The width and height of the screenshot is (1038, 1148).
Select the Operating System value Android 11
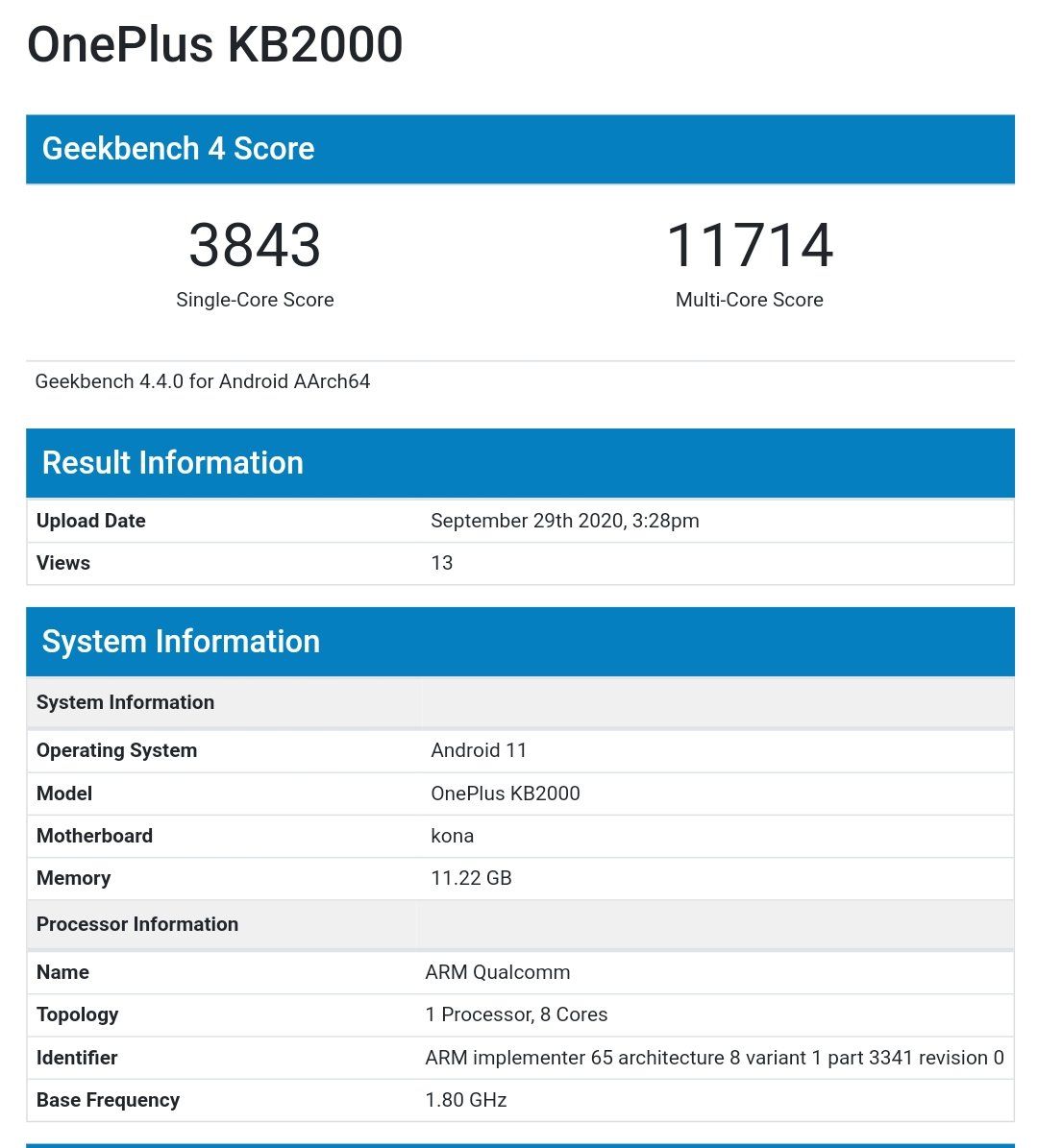tap(480, 750)
